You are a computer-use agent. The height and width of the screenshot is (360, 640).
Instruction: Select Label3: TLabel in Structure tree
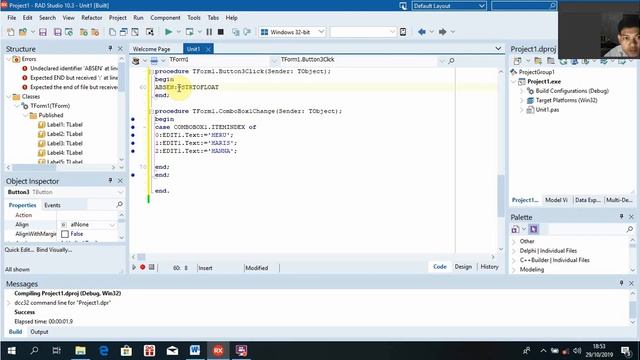[64, 143]
